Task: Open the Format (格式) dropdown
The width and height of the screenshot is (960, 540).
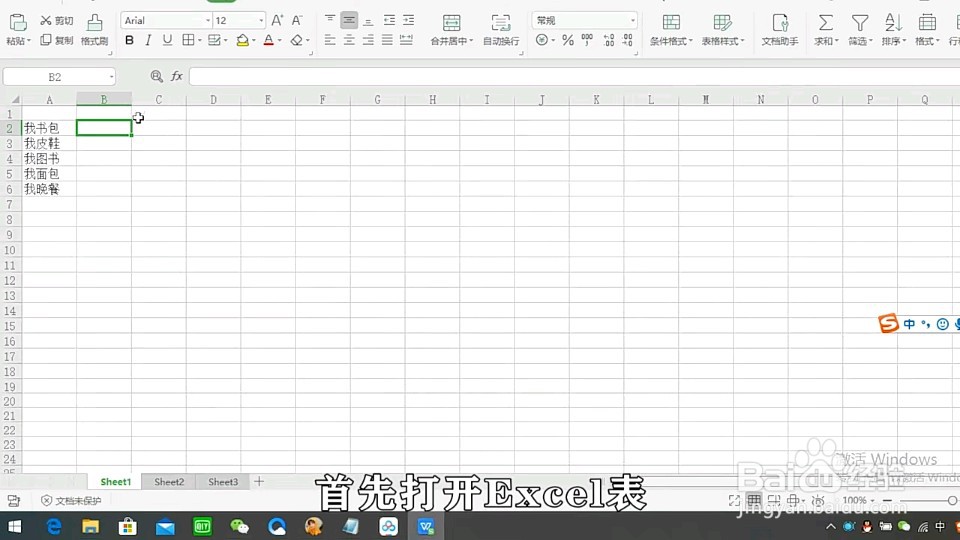Action: coord(927,29)
